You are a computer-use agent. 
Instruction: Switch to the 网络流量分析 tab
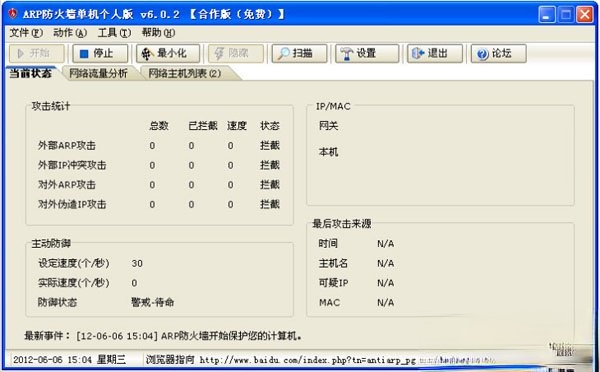pos(98,73)
